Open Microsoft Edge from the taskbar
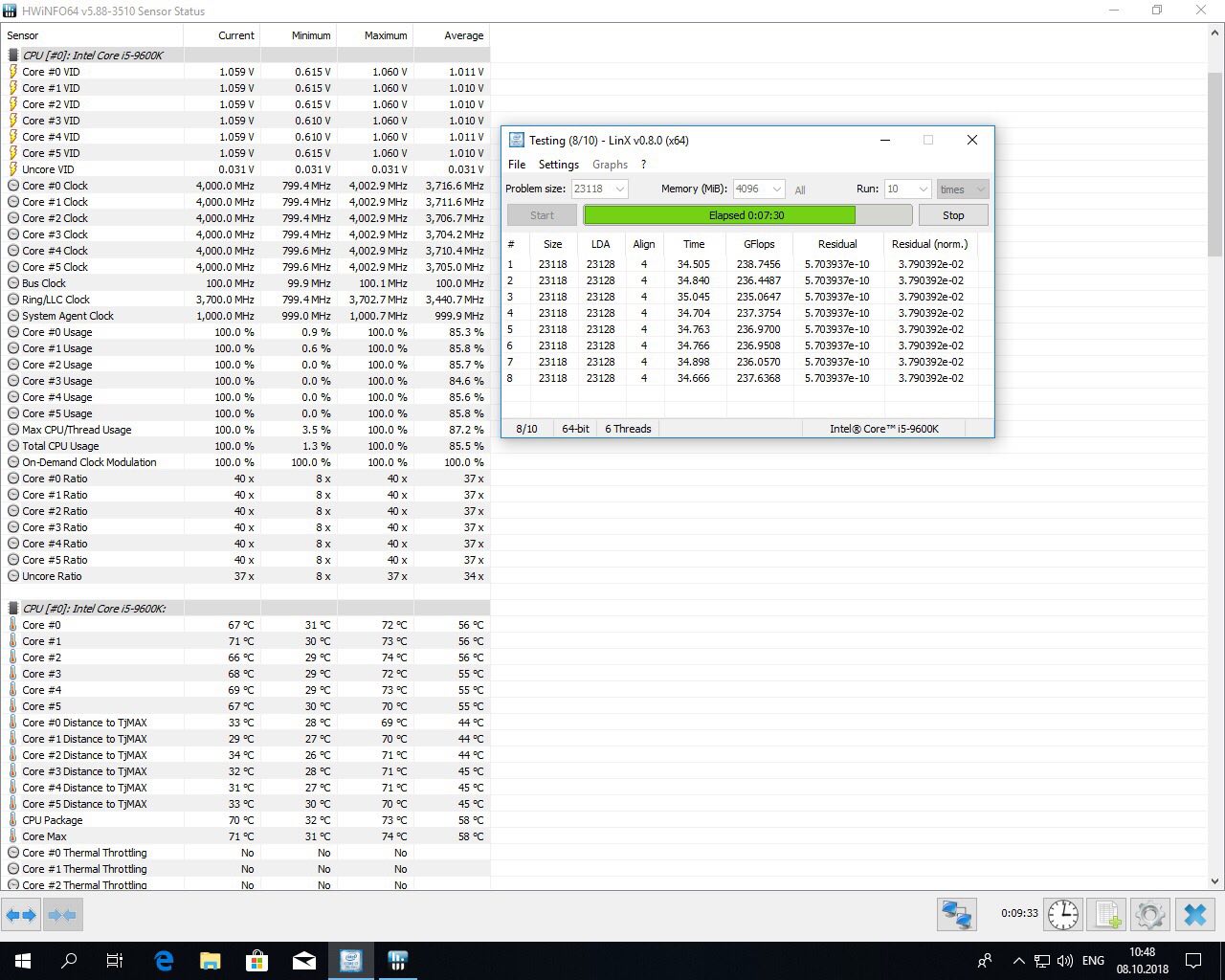Viewport: 1225px width, 980px height. 164,960
